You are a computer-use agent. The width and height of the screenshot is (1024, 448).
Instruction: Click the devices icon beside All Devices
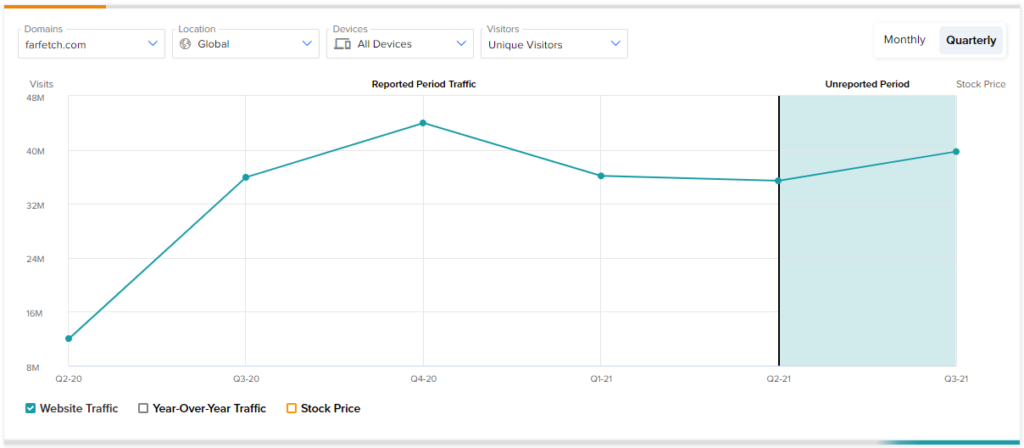click(x=342, y=44)
